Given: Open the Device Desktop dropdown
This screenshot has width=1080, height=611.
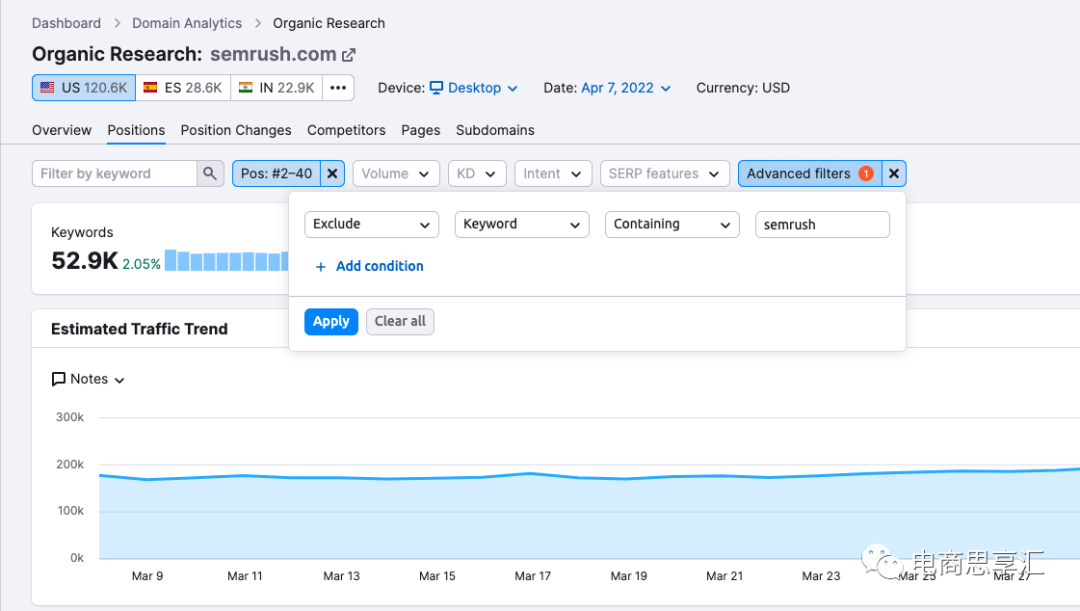Looking at the screenshot, I should [x=473, y=88].
